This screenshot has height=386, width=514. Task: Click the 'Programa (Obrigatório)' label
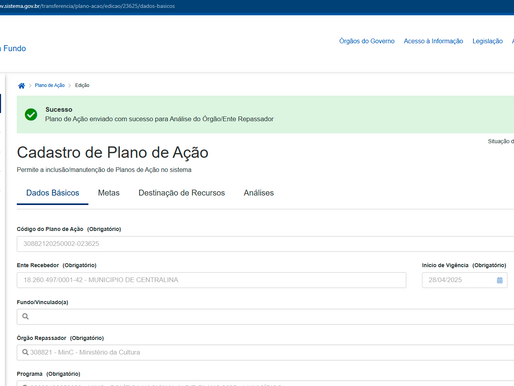click(x=48, y=374)
